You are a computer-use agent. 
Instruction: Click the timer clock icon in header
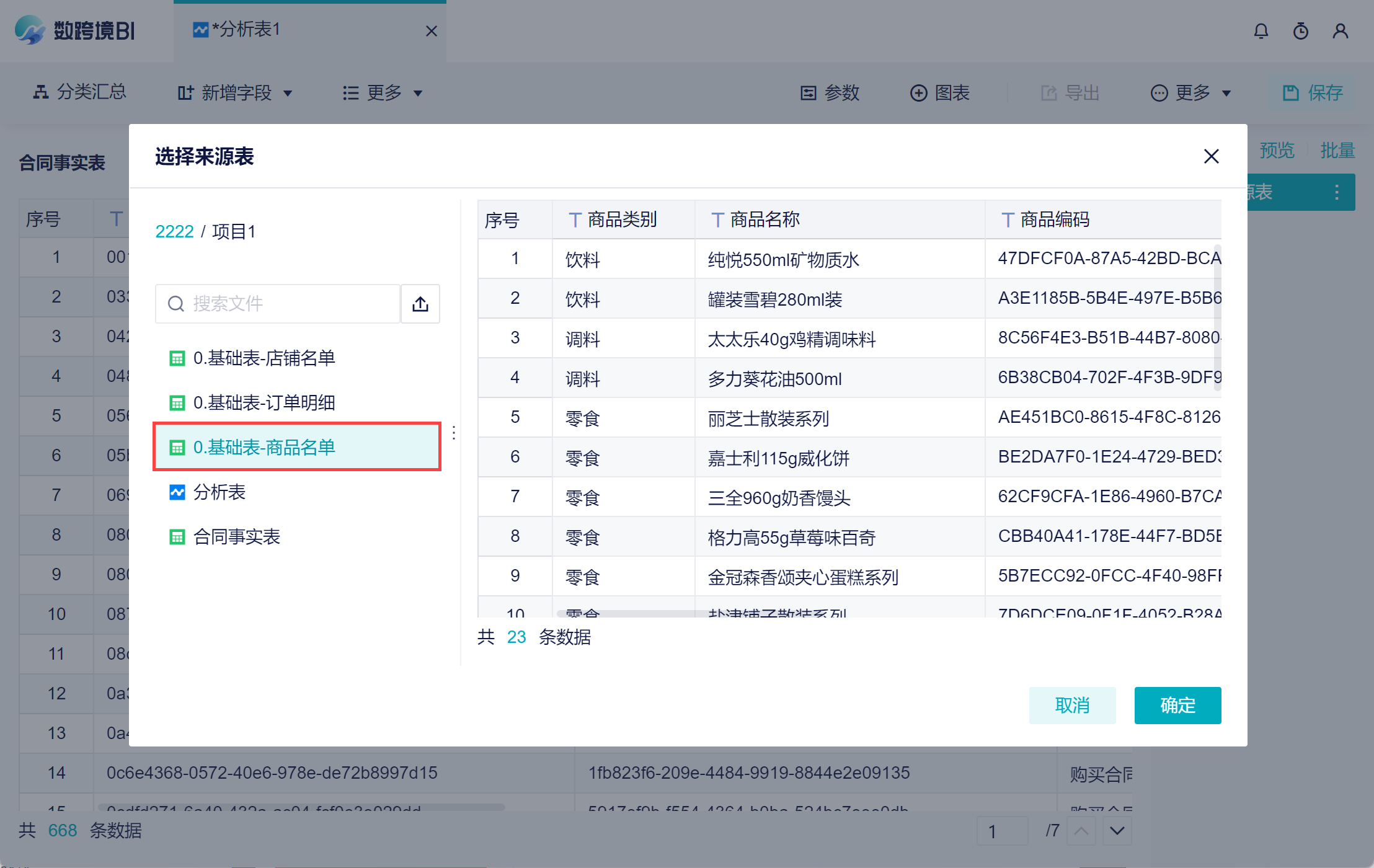(x=1300, y=31)
